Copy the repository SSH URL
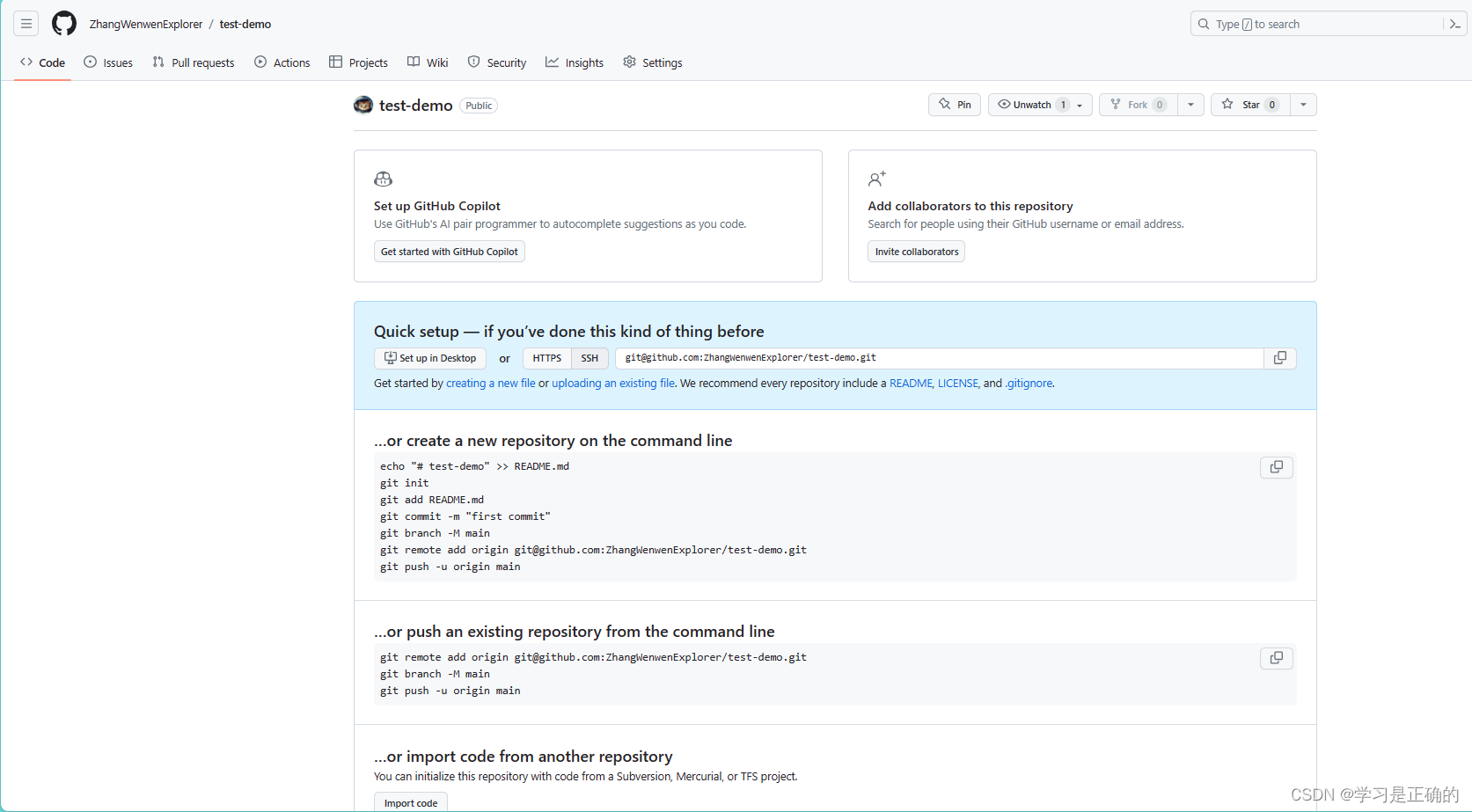This screenshot has height=812, width=1472. tap(1280, 358)
